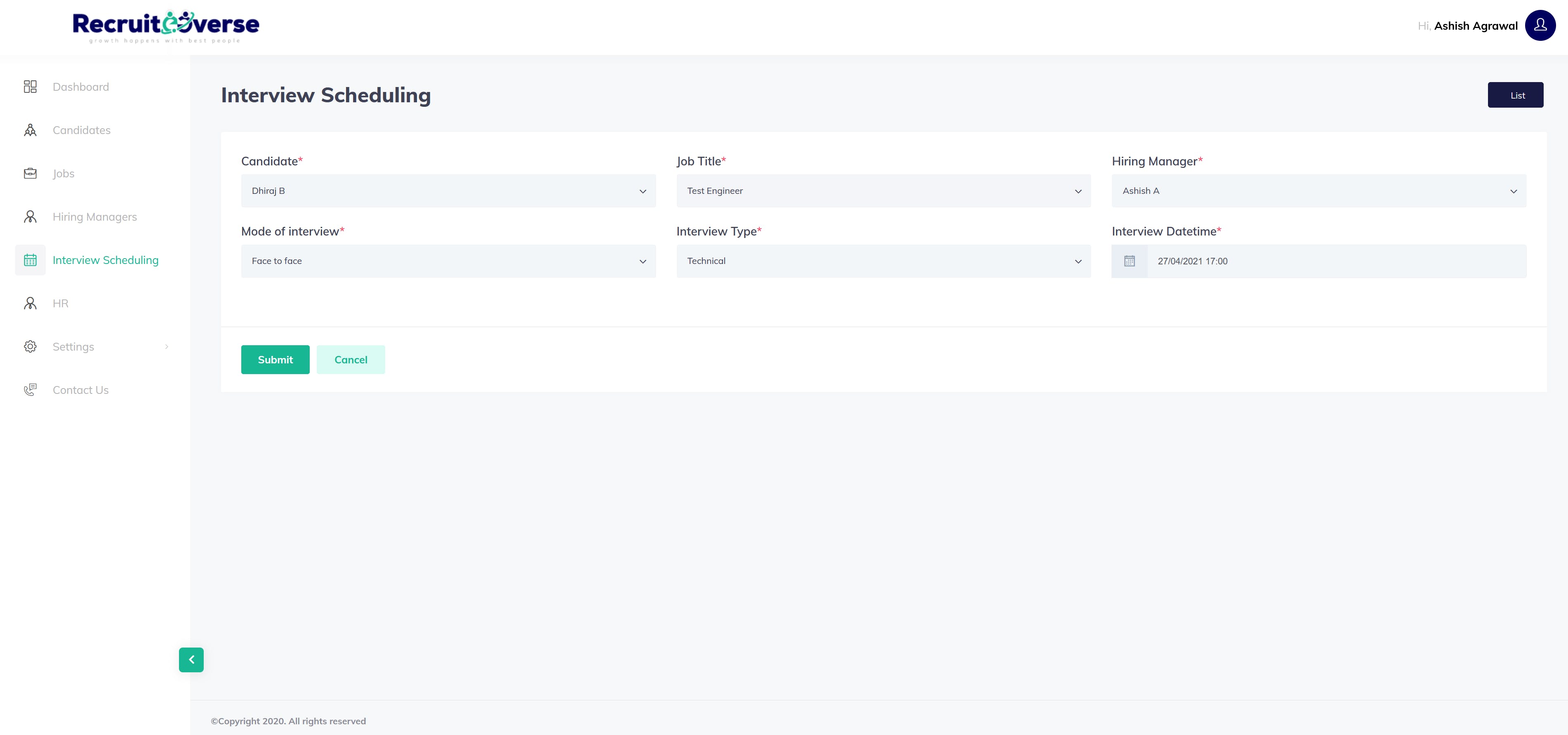Image resolution: width=1568 pixels, height=735 pixels.
Task: Click the Interview Scheduling calendar icon
Action: click(30, 260)
